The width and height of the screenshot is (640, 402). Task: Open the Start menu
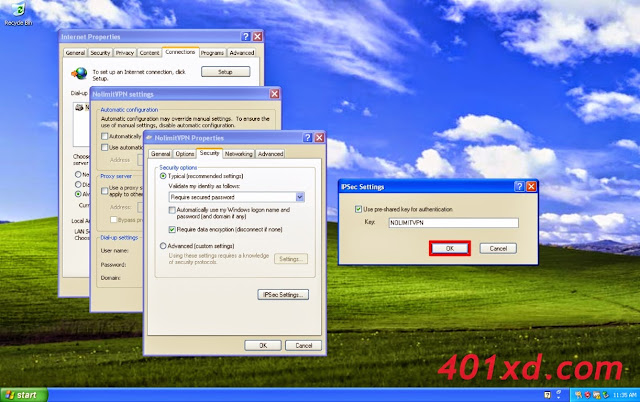[24, 395]
